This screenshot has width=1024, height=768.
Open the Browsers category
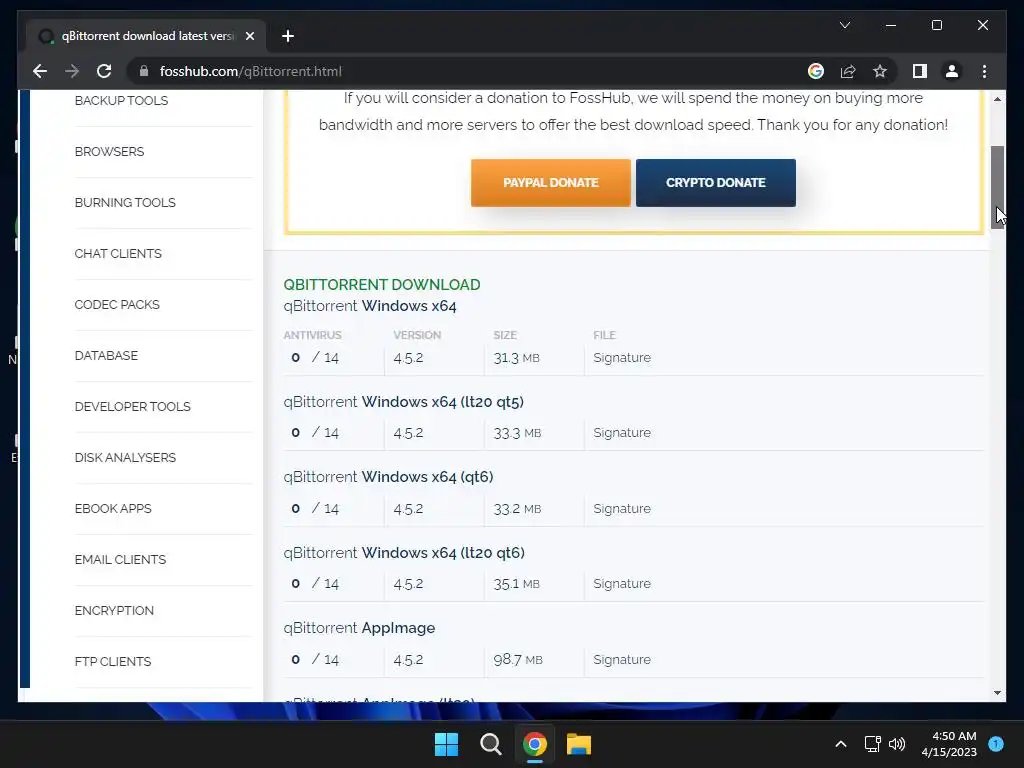109,152
